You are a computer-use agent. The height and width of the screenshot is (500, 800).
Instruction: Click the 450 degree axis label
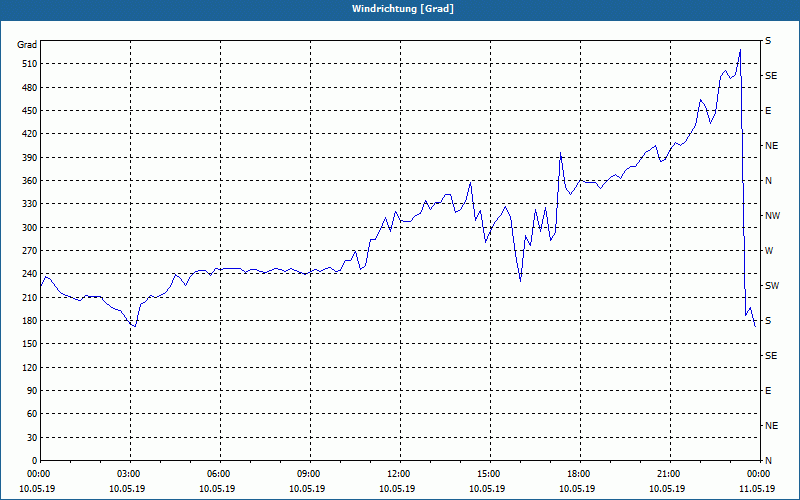(x=30, y=111)
